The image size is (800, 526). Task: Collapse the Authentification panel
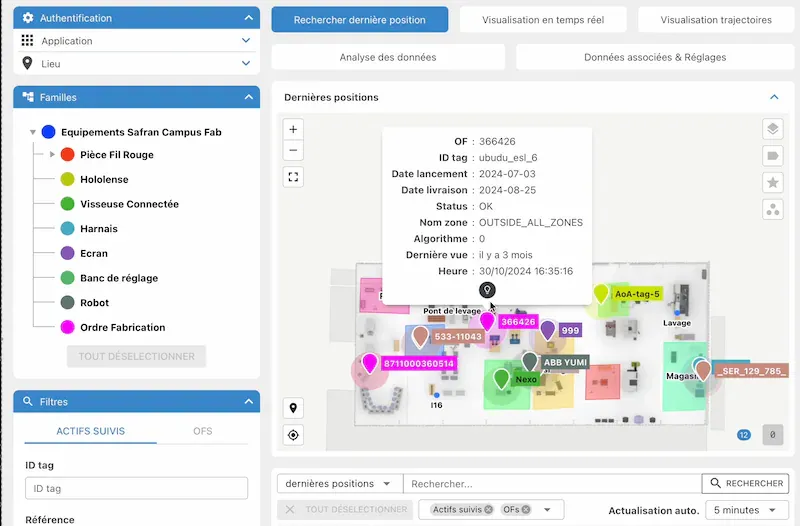click(248, 18)
